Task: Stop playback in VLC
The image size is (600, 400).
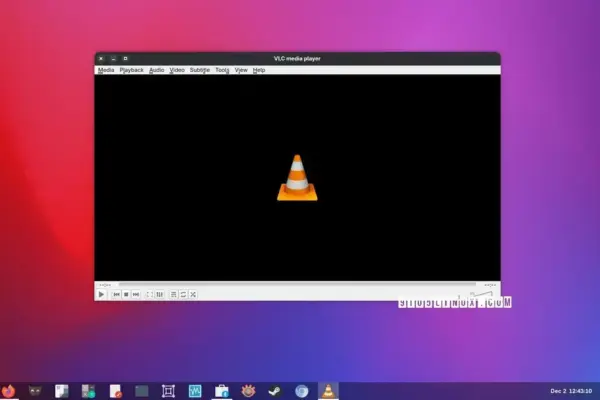Action: [126, 294]
